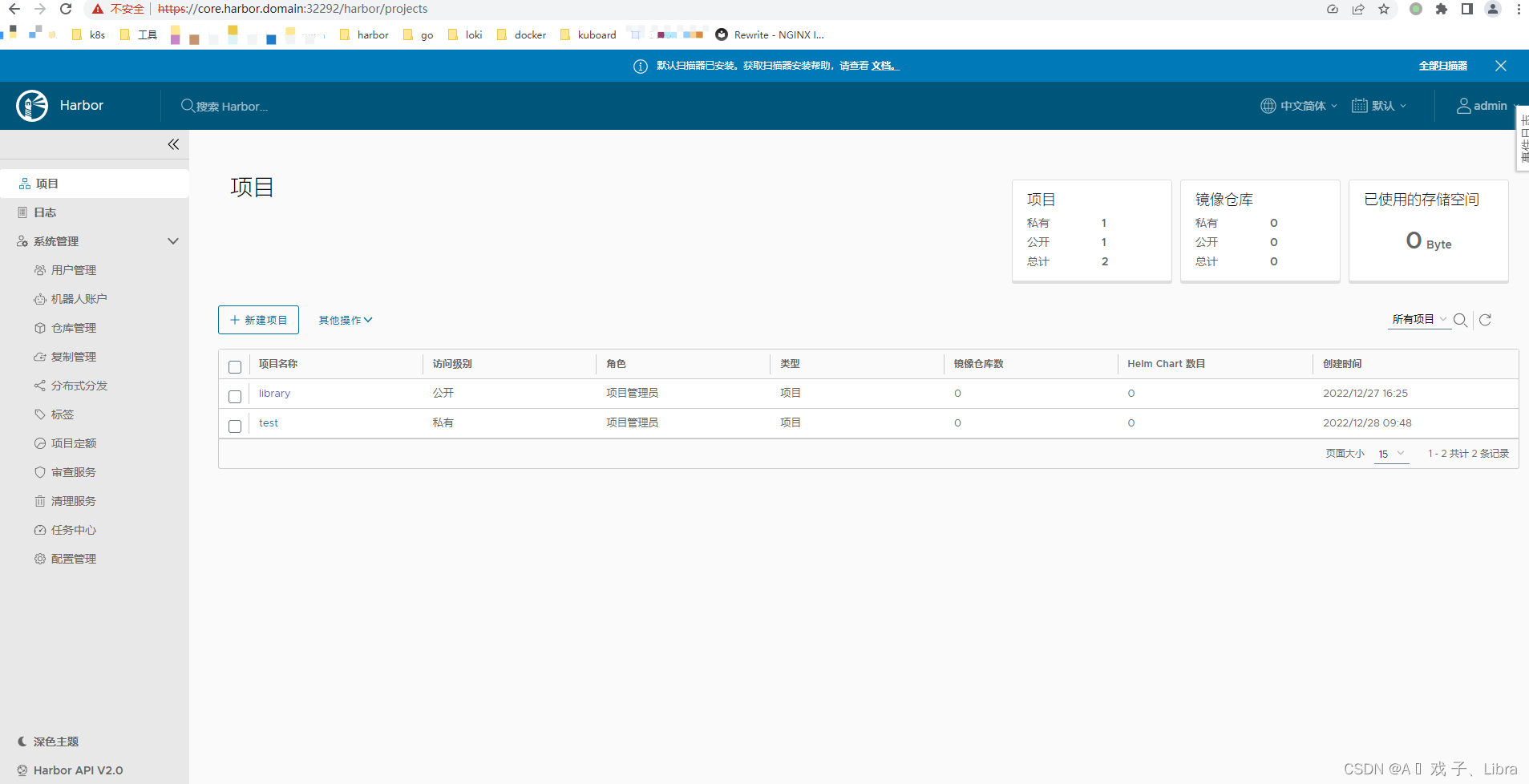Screen dimensions: 1529x784
Task: Sort by 创建时间 column header
Action: point(1342,364)
